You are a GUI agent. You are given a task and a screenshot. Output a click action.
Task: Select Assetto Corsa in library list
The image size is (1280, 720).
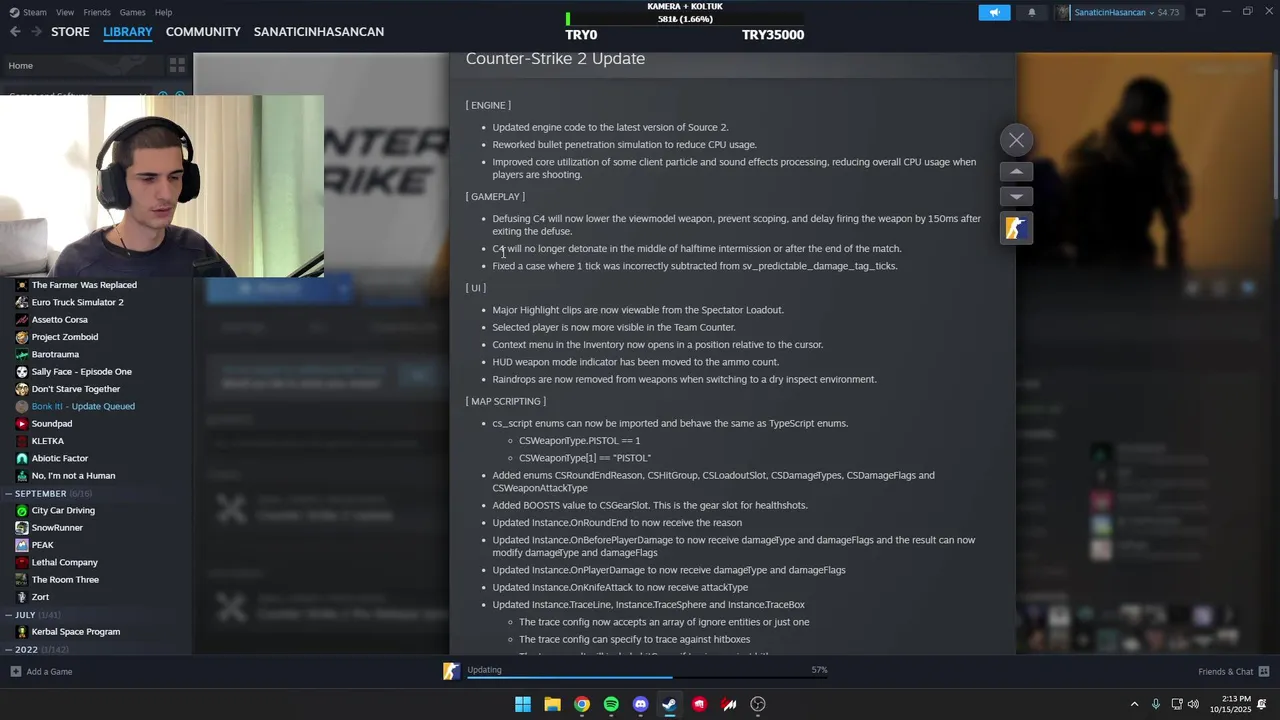59,320
